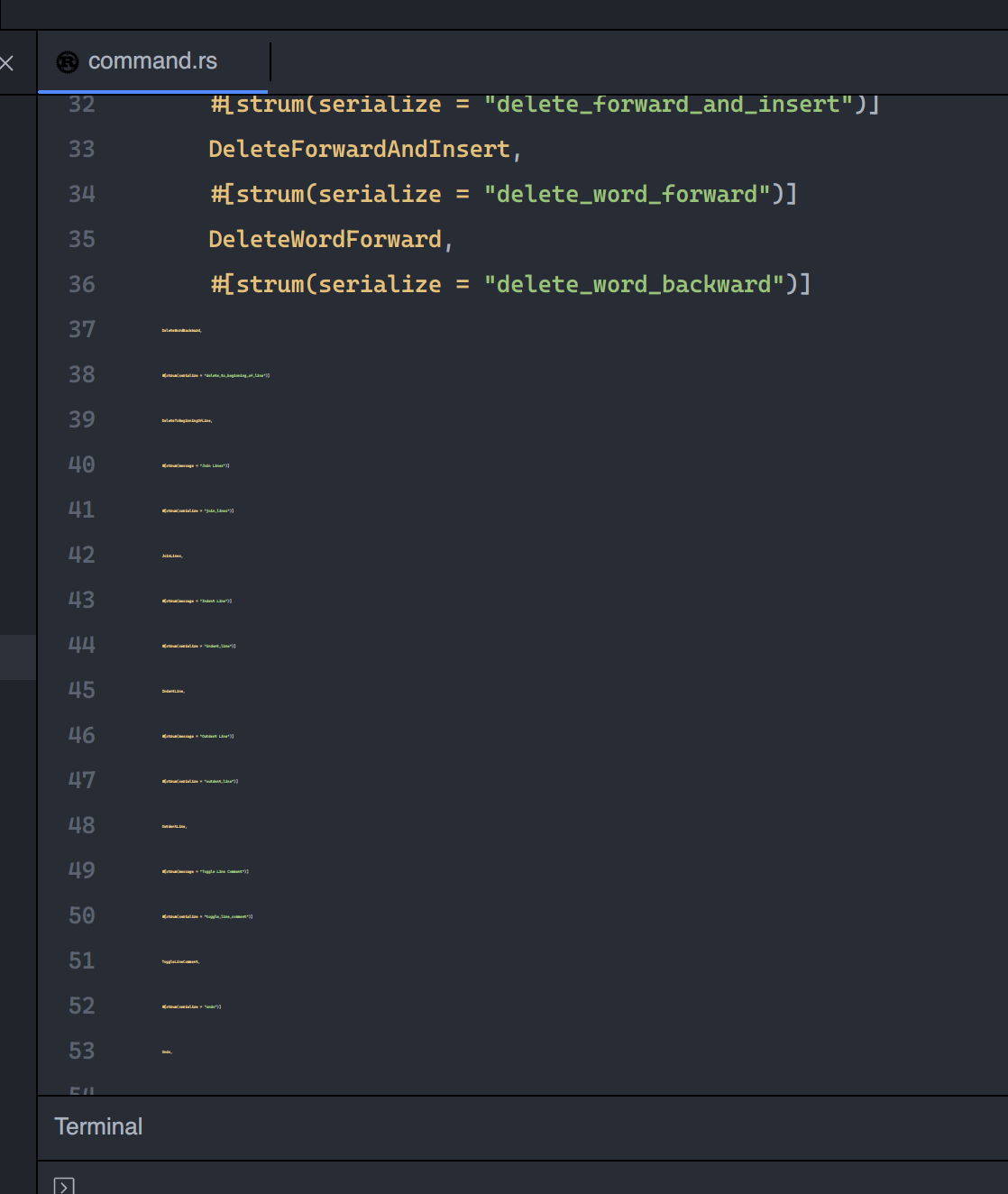The height and width of the screenshot is (1194, 1008).
Task: Select the DeleteWordForward enum variant
Action: coord(326,238)
